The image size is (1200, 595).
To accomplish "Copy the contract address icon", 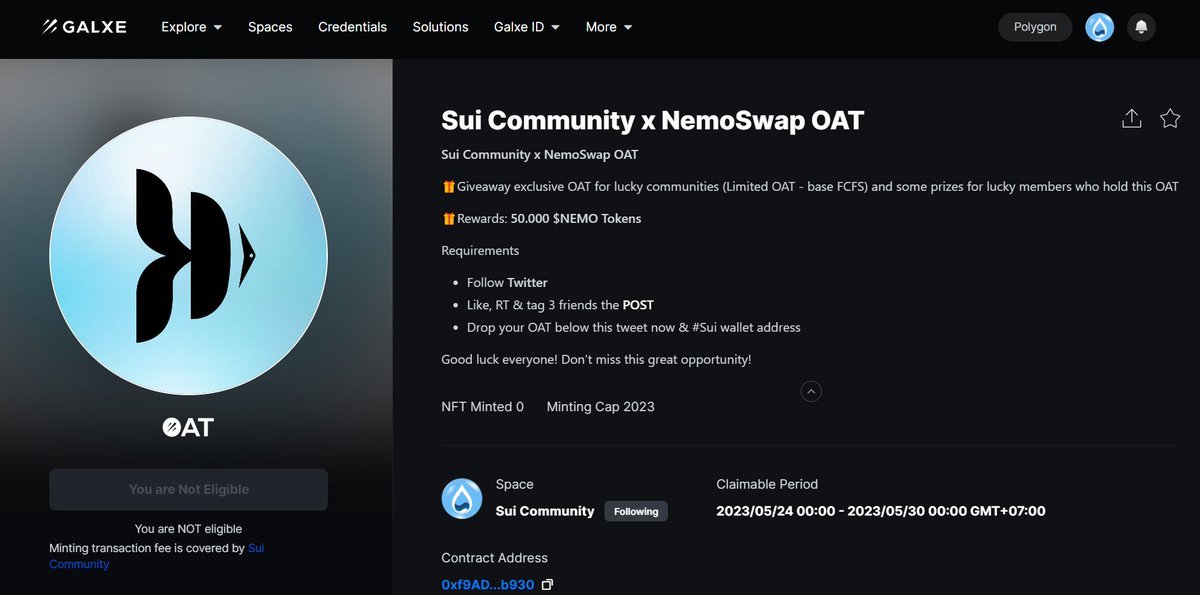I will (x=547, y=584).
